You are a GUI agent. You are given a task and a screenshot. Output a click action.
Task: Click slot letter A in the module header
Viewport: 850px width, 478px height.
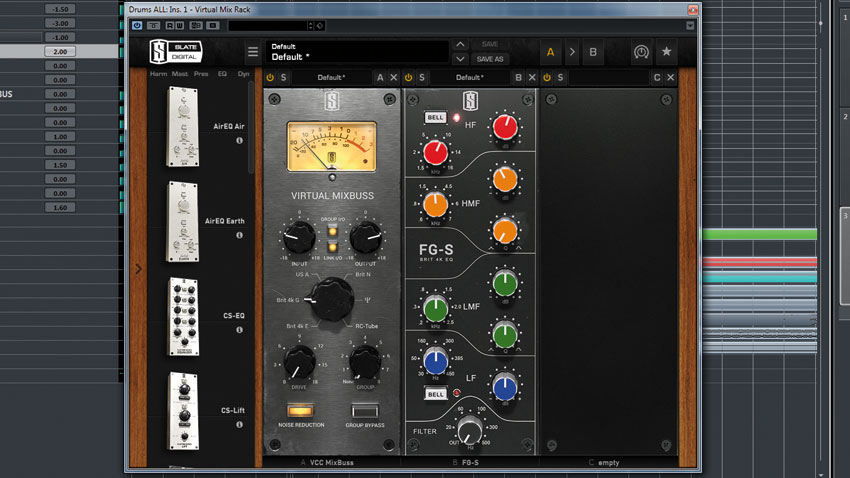[380, 77]
